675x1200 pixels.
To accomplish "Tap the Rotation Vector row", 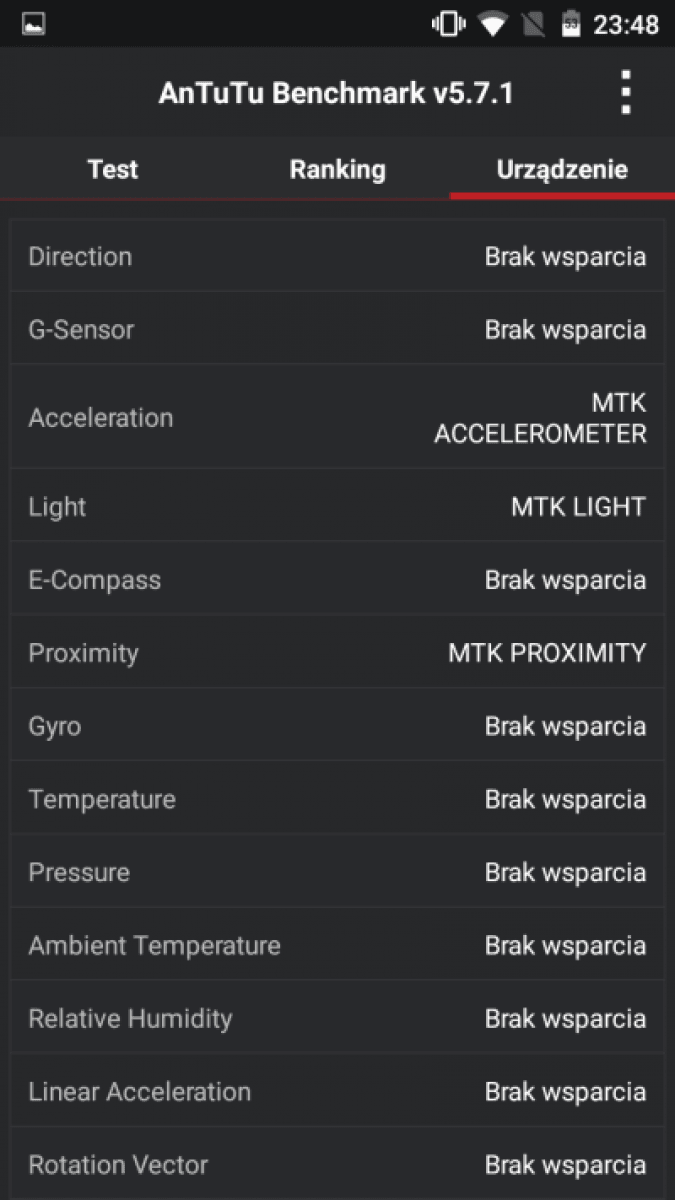I will point(337,1165).
